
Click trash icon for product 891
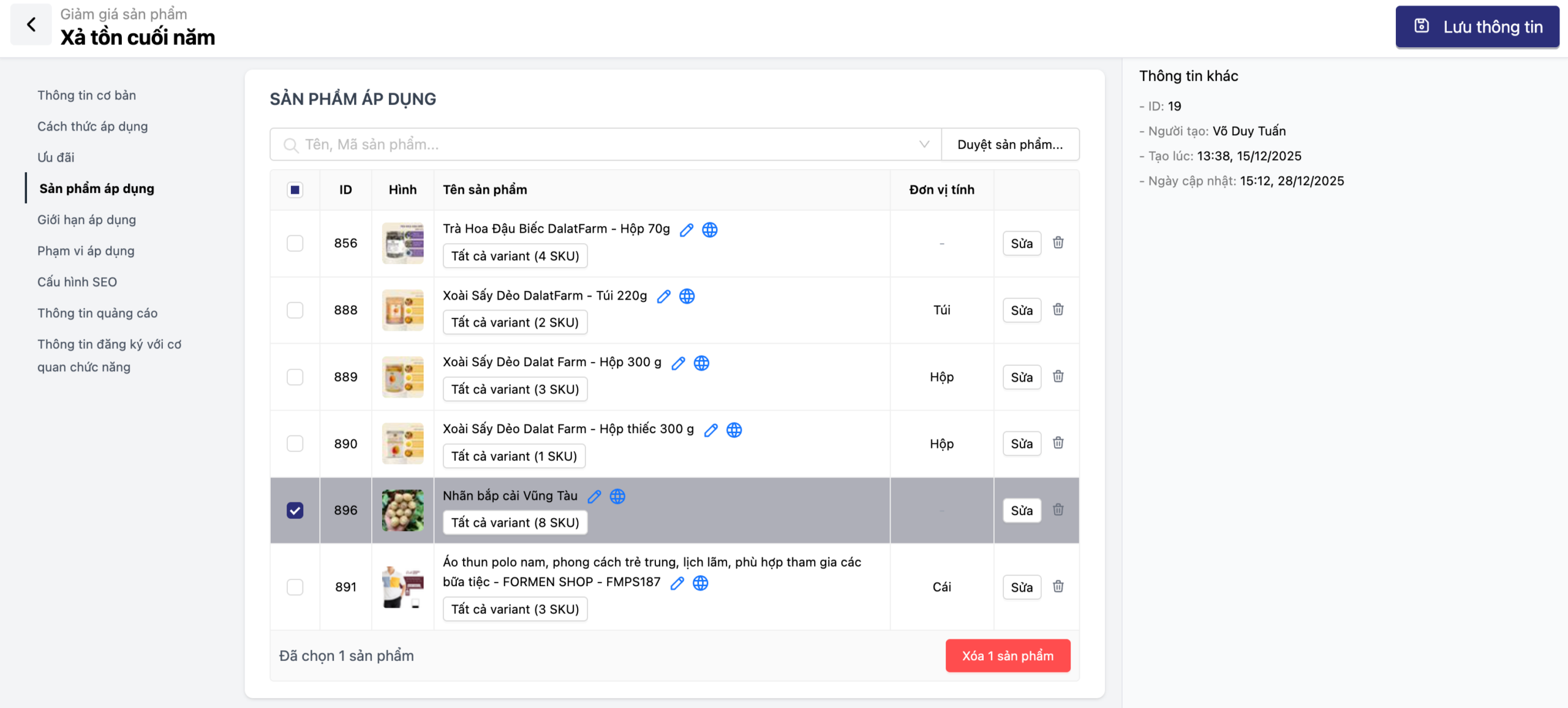1058,587
